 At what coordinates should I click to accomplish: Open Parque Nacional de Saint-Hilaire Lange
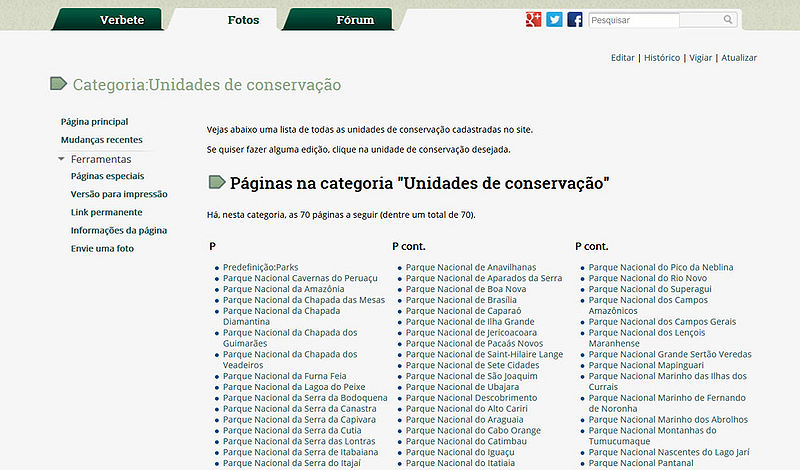[484, 354]
